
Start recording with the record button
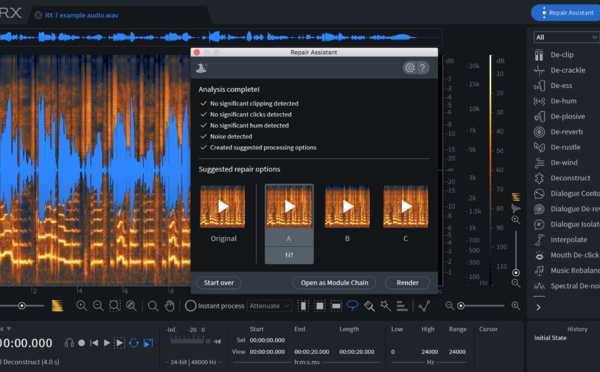click(x=82, y=343)
